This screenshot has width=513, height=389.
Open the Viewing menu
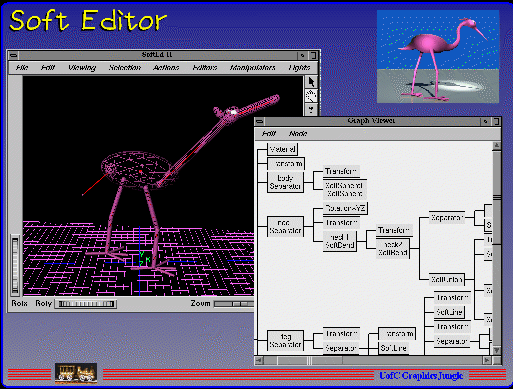pyautogui.click(x=82, y=68)
